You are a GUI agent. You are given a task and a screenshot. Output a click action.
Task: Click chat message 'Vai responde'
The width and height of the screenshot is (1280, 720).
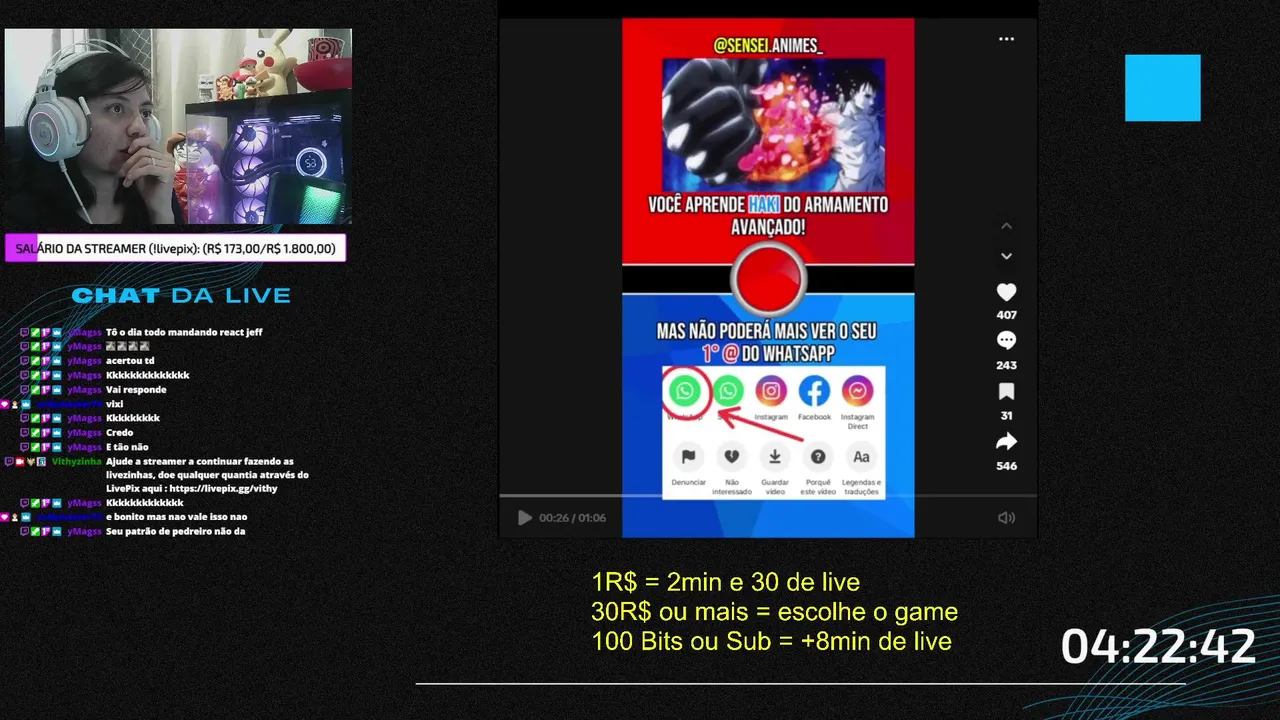(x=136, y=389)
